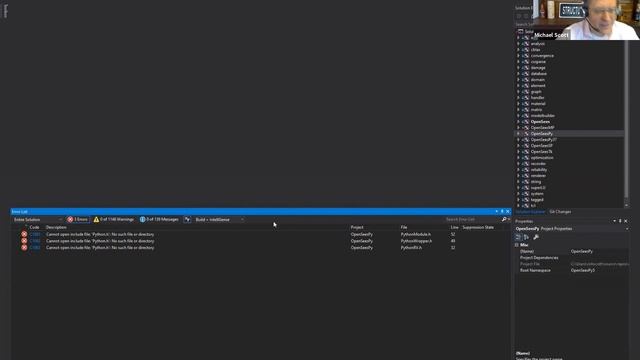640x360 pixels.
Task: Select the renderer project
Action: coord(538,176)
